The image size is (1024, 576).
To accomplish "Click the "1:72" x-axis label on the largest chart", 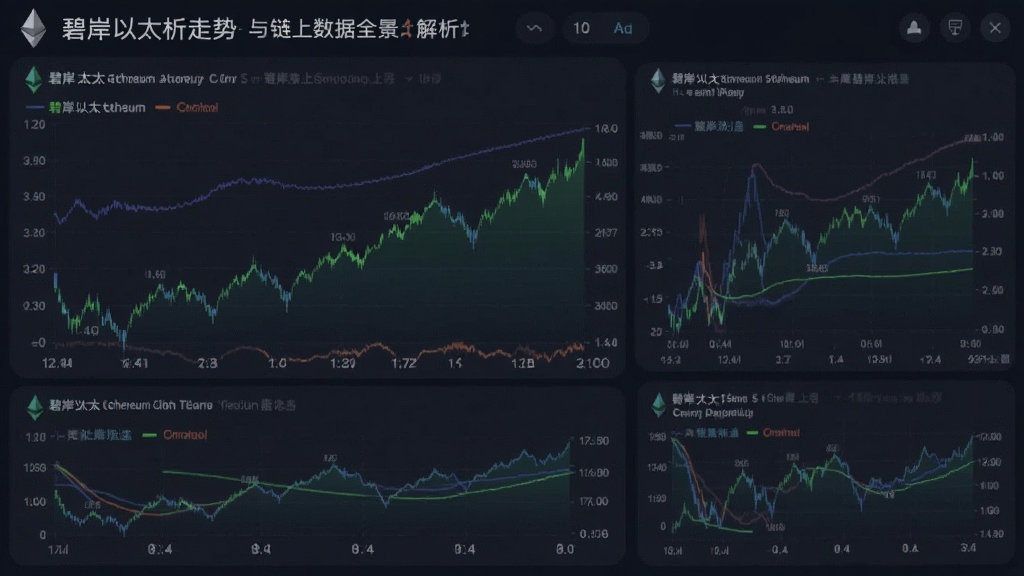I will [x=404, y=363].
